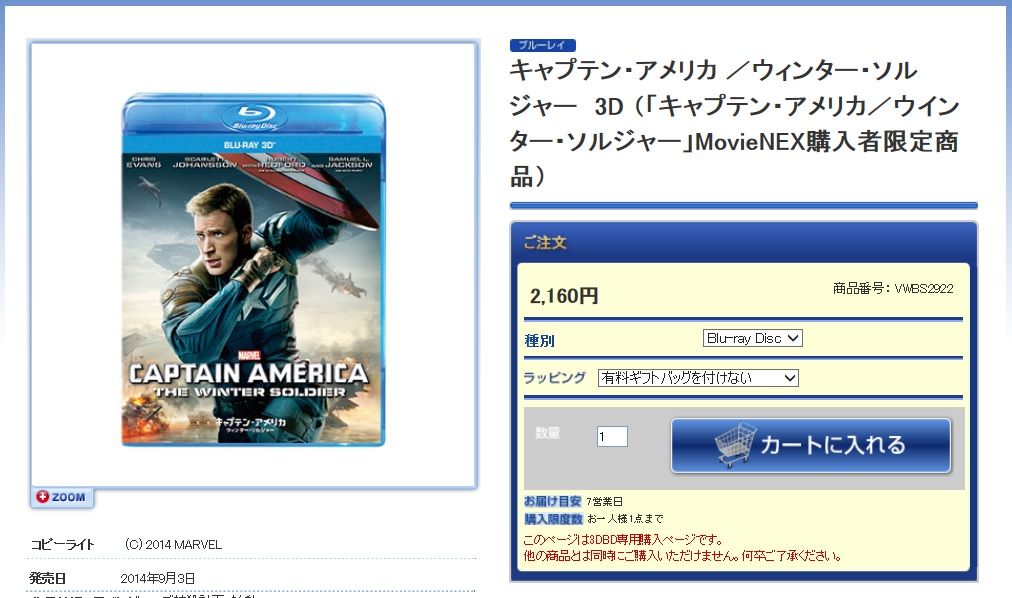The width and height of the screenshot is (1012, 598).
Task: Click the 商品番号 VWBS2922 text
Action: [x=893, y=288]
